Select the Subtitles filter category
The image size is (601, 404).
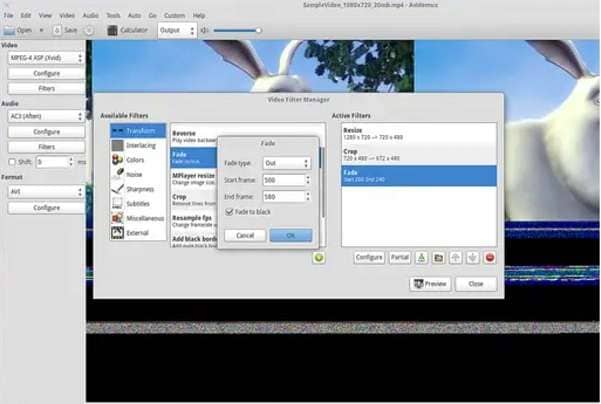coord(138,204)
